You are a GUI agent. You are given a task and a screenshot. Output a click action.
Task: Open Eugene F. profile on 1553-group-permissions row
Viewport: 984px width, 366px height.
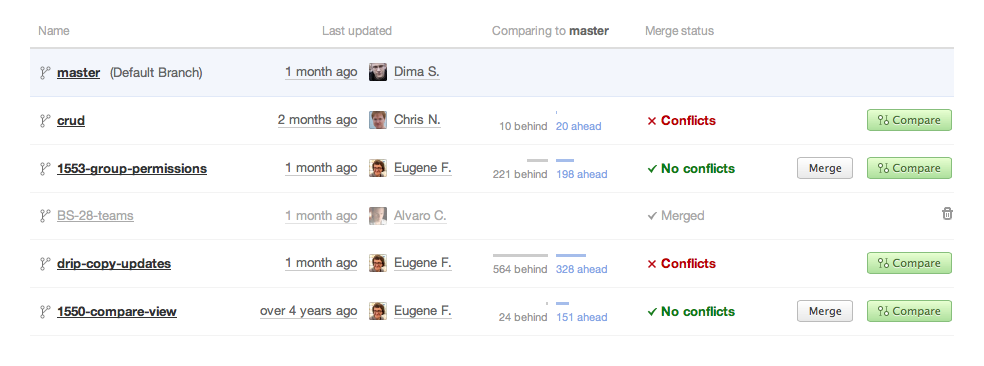point(422,168)
